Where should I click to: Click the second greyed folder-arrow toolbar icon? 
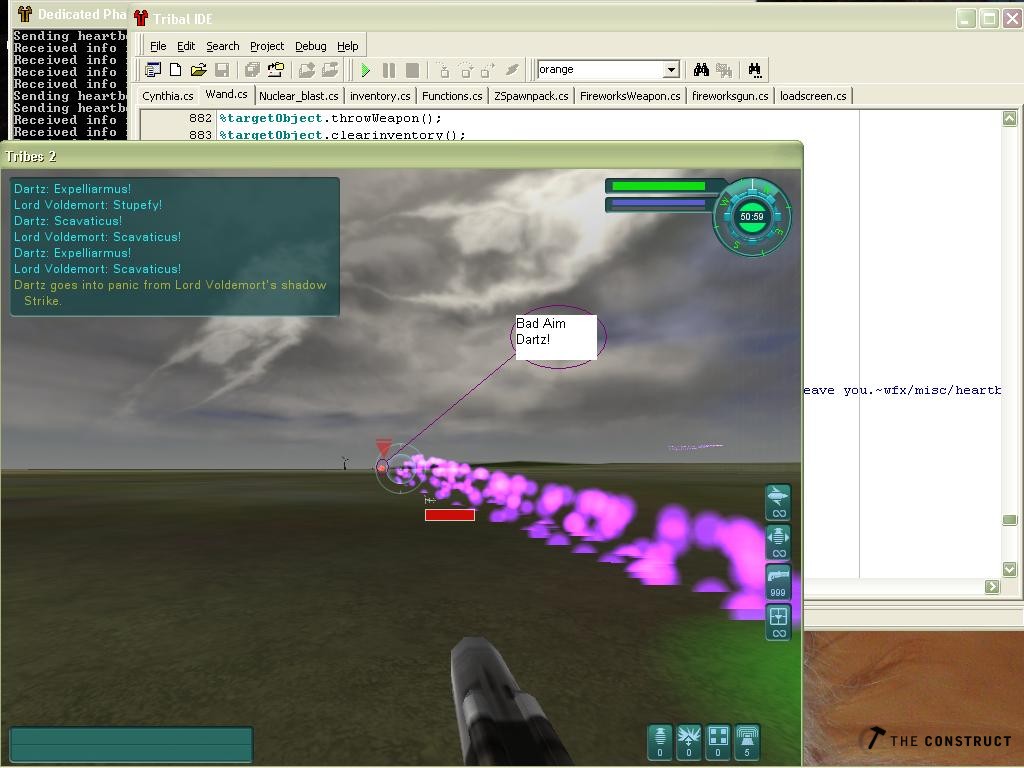click(x=330, y=70)
